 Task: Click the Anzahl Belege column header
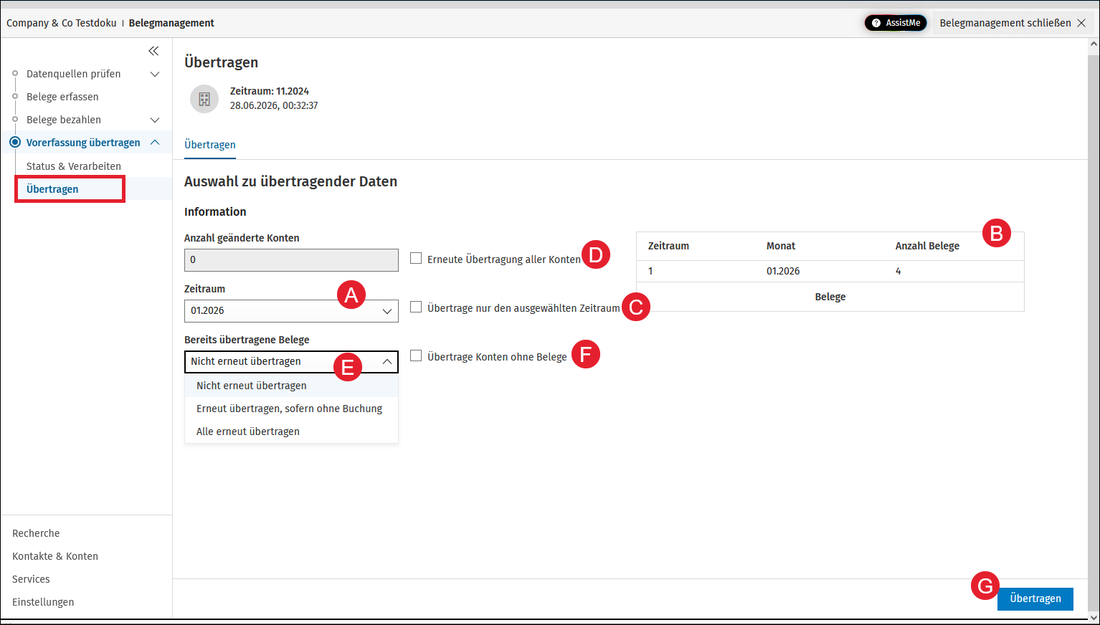point(927,246)
